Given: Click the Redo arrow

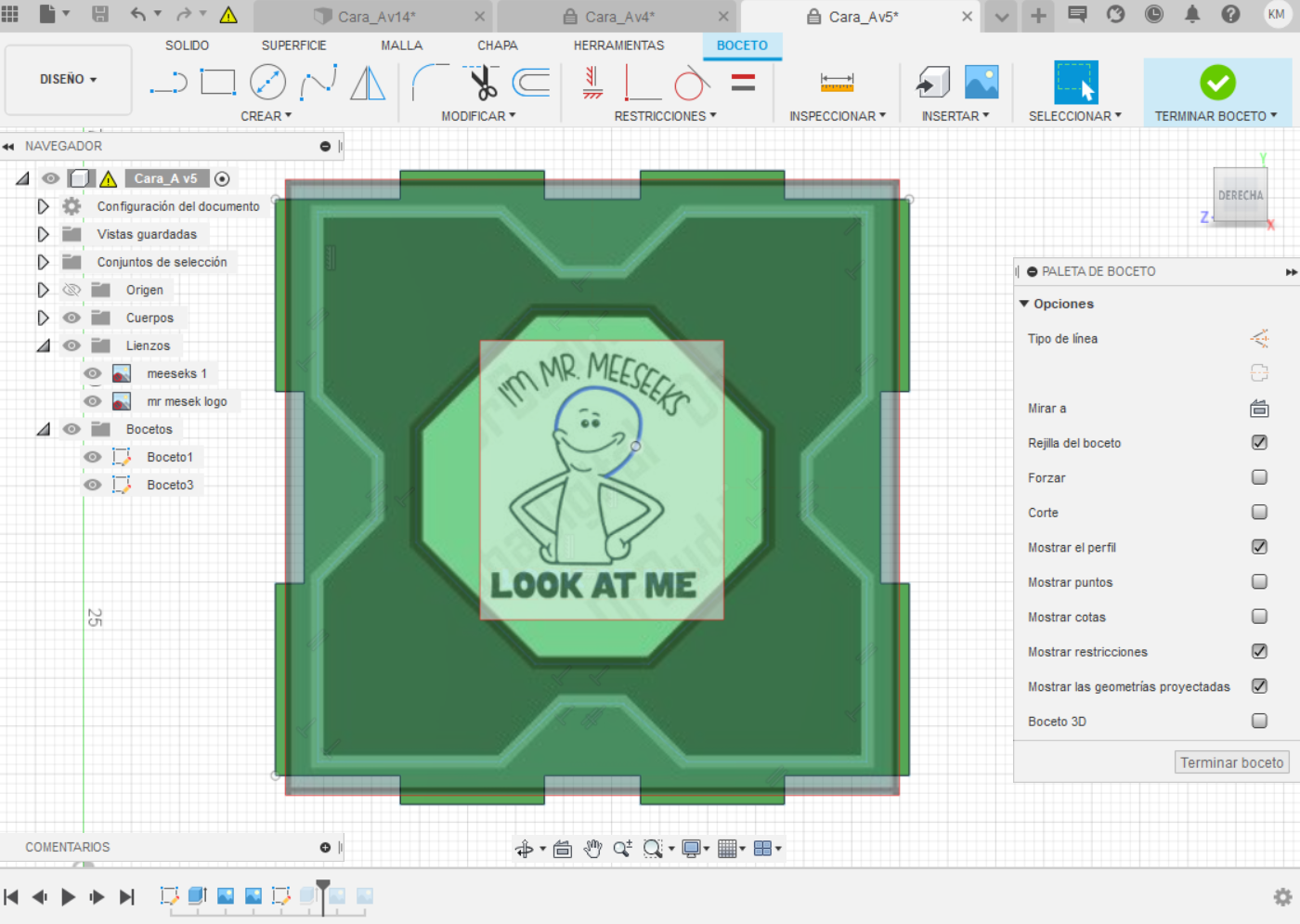Looking at the screenshot, I should tap(184, 14).
